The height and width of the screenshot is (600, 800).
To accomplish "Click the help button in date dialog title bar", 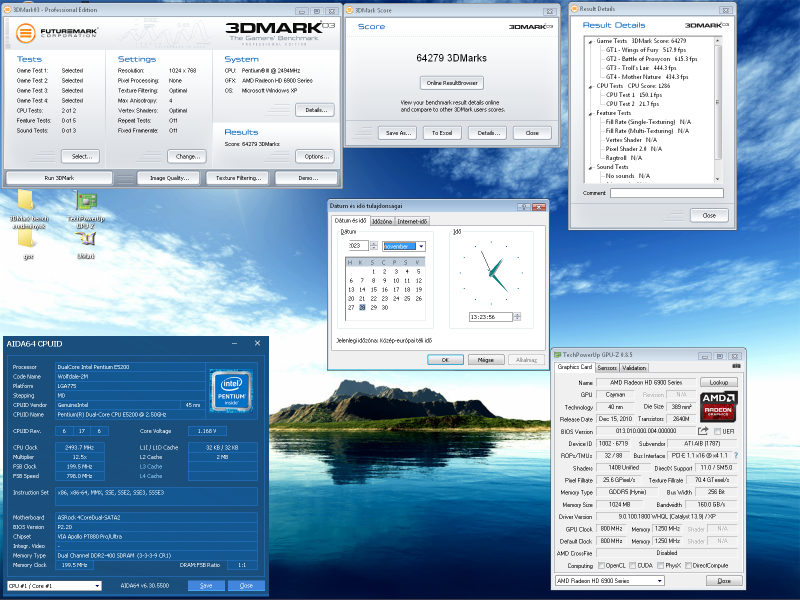I will pos(523,207).
